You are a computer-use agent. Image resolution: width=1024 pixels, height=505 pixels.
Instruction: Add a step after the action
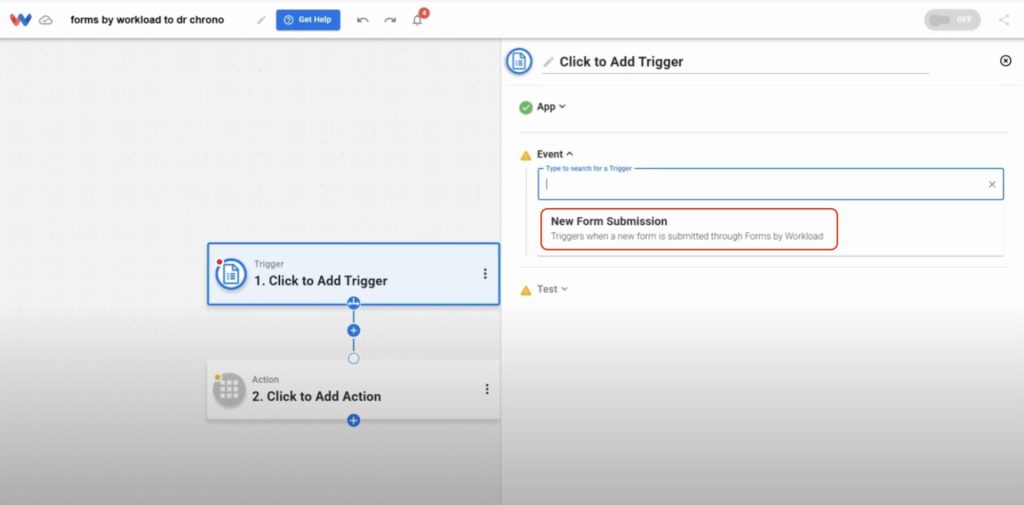pyautogui.click(x=353, y=421)
